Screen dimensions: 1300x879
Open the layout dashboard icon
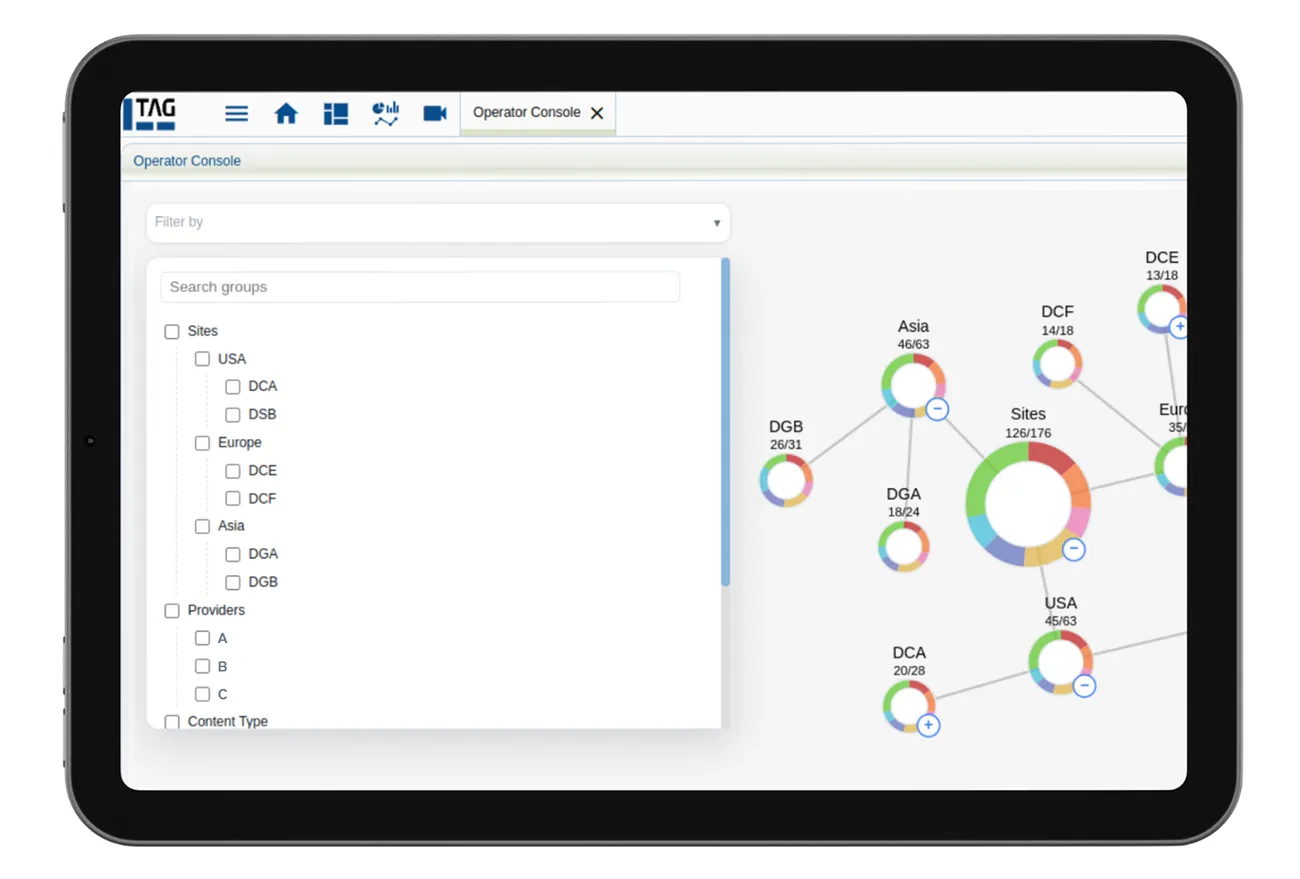(x=336, y=114)
